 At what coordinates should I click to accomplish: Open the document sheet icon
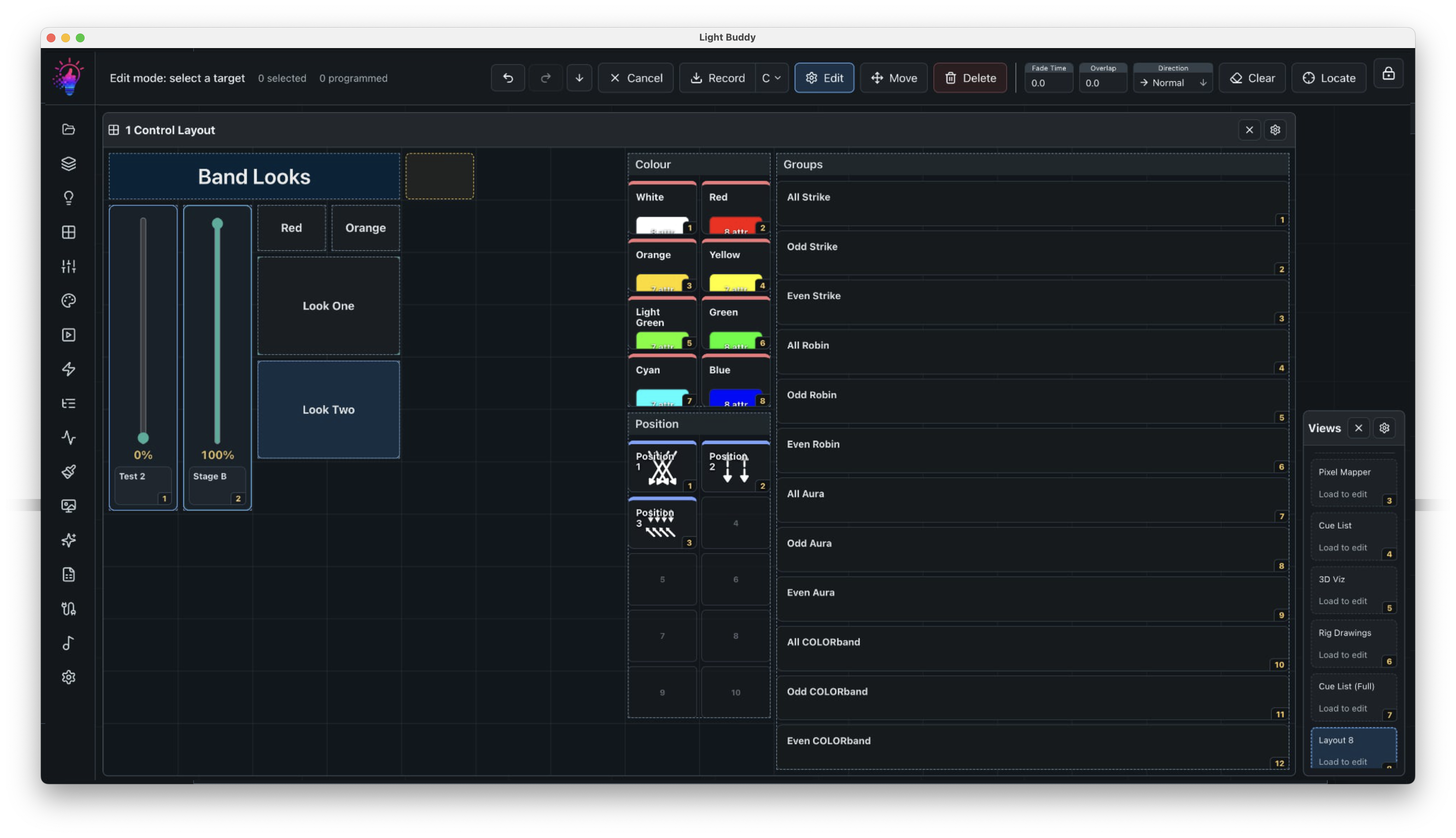[x=69, y=574]
